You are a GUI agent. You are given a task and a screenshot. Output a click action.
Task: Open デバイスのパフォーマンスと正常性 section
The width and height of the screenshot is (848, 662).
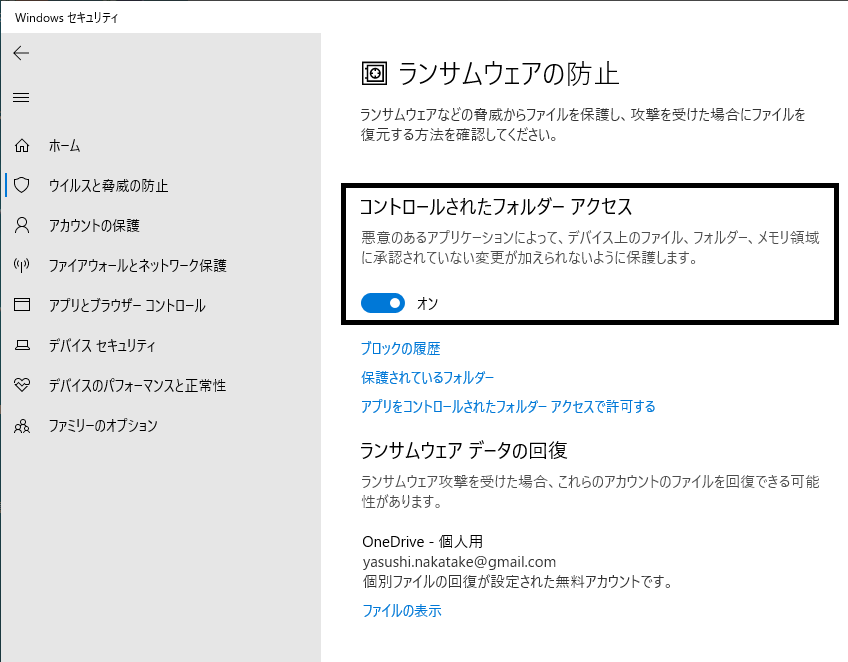tap(137, 385)
